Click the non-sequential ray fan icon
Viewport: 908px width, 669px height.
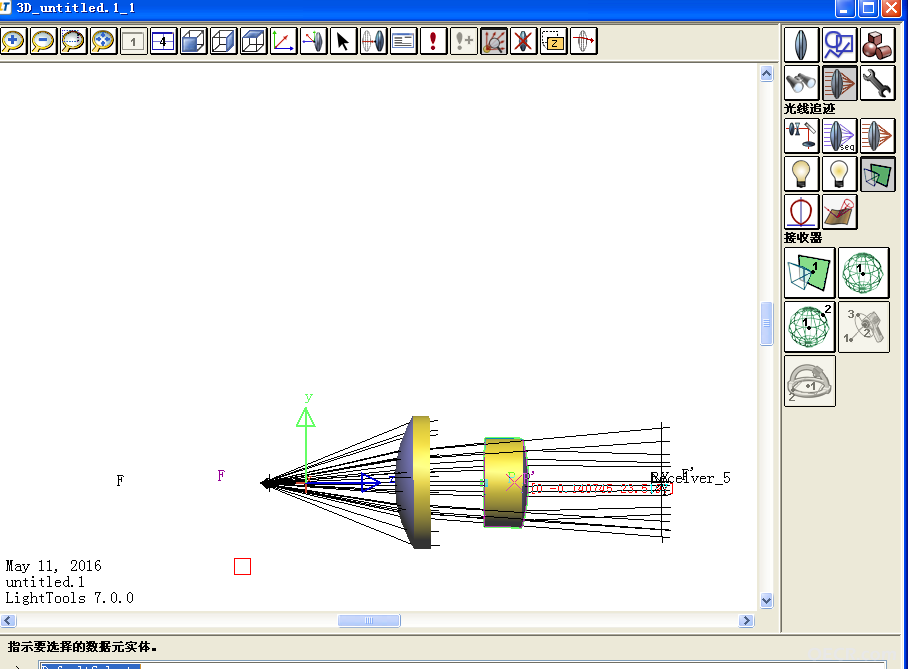click(878, 136)
